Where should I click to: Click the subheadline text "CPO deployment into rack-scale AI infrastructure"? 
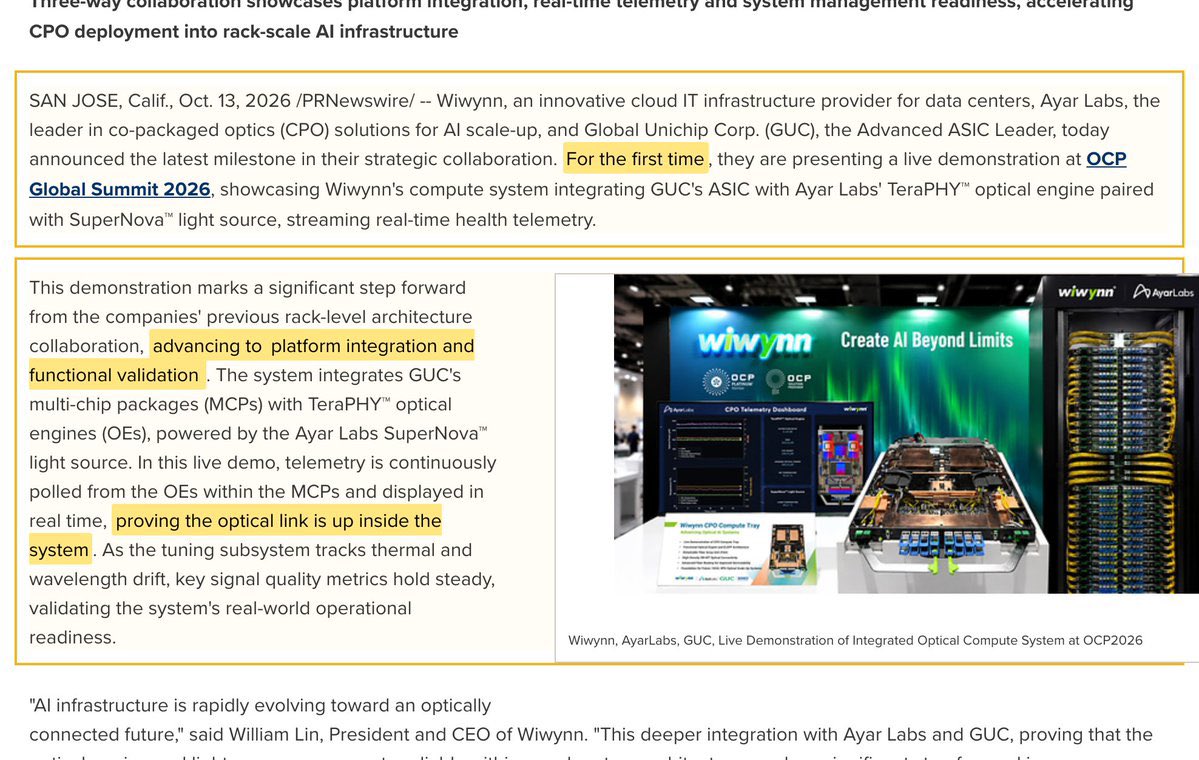pyautogui.click(x=244, y=31)
